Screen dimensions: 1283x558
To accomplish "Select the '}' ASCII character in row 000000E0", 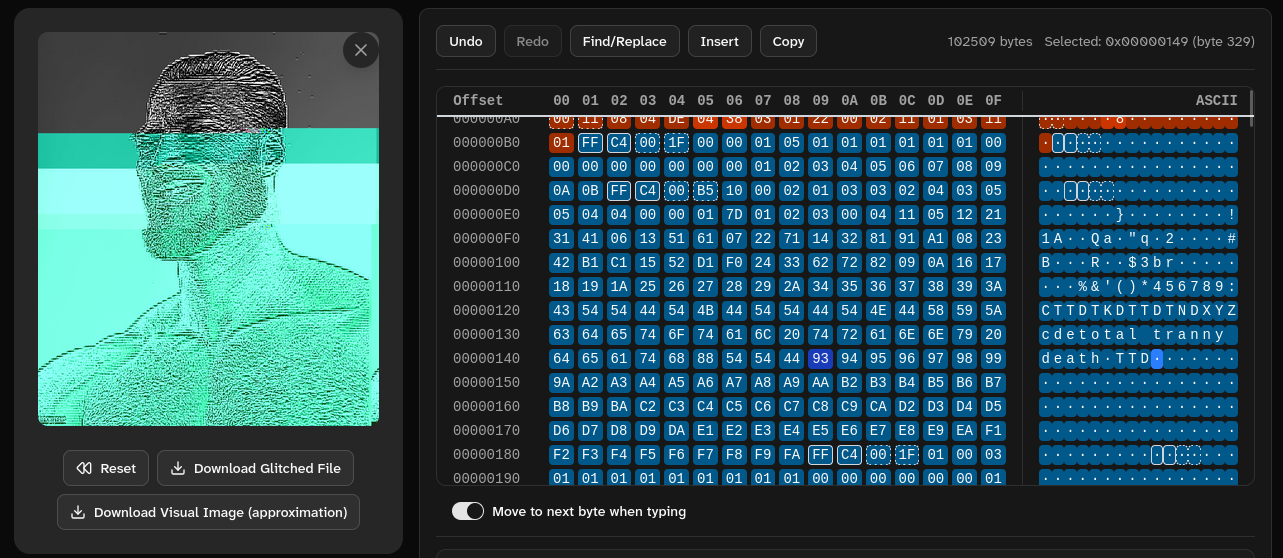I will pyautogui.click(x=1121, y=215).
